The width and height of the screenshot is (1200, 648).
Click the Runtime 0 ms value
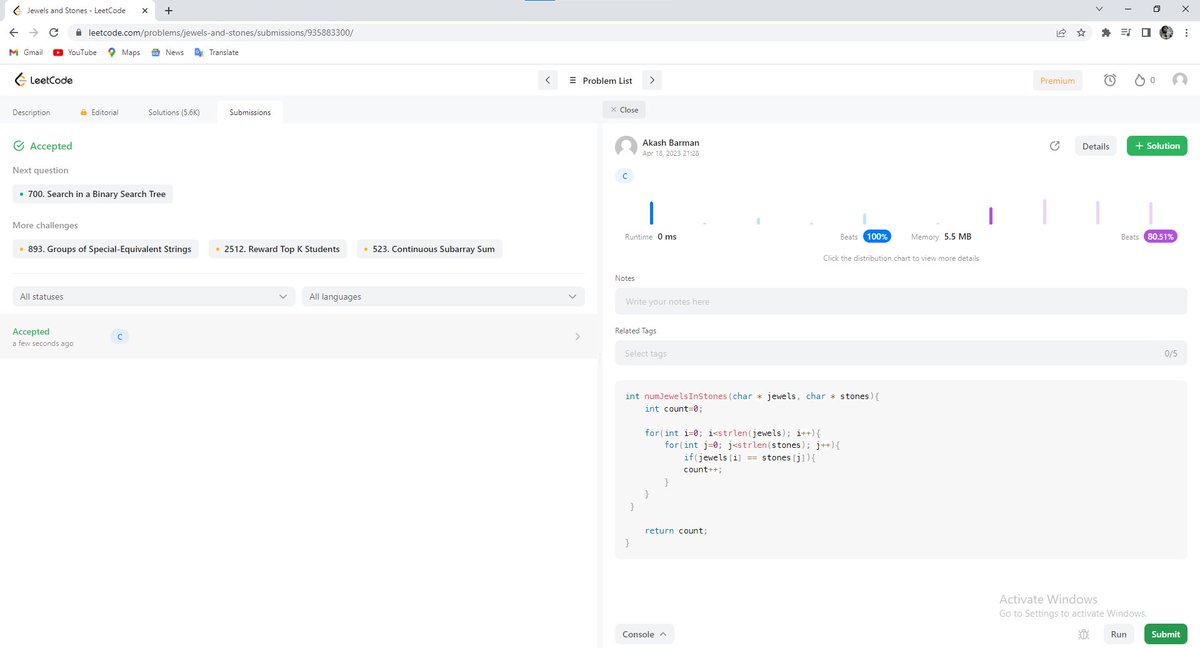(667, 237)
